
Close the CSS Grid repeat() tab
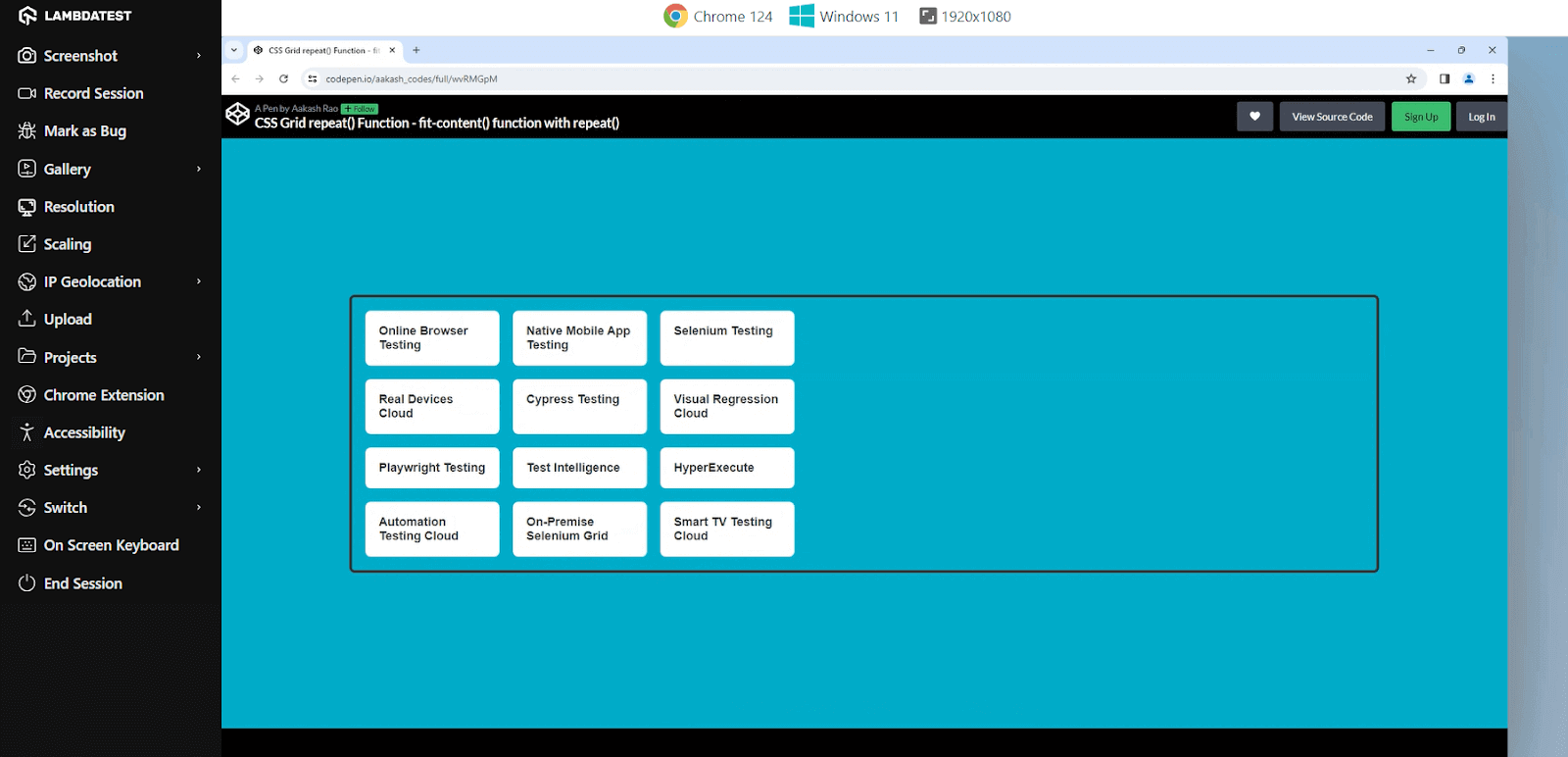tap(392, 50)
